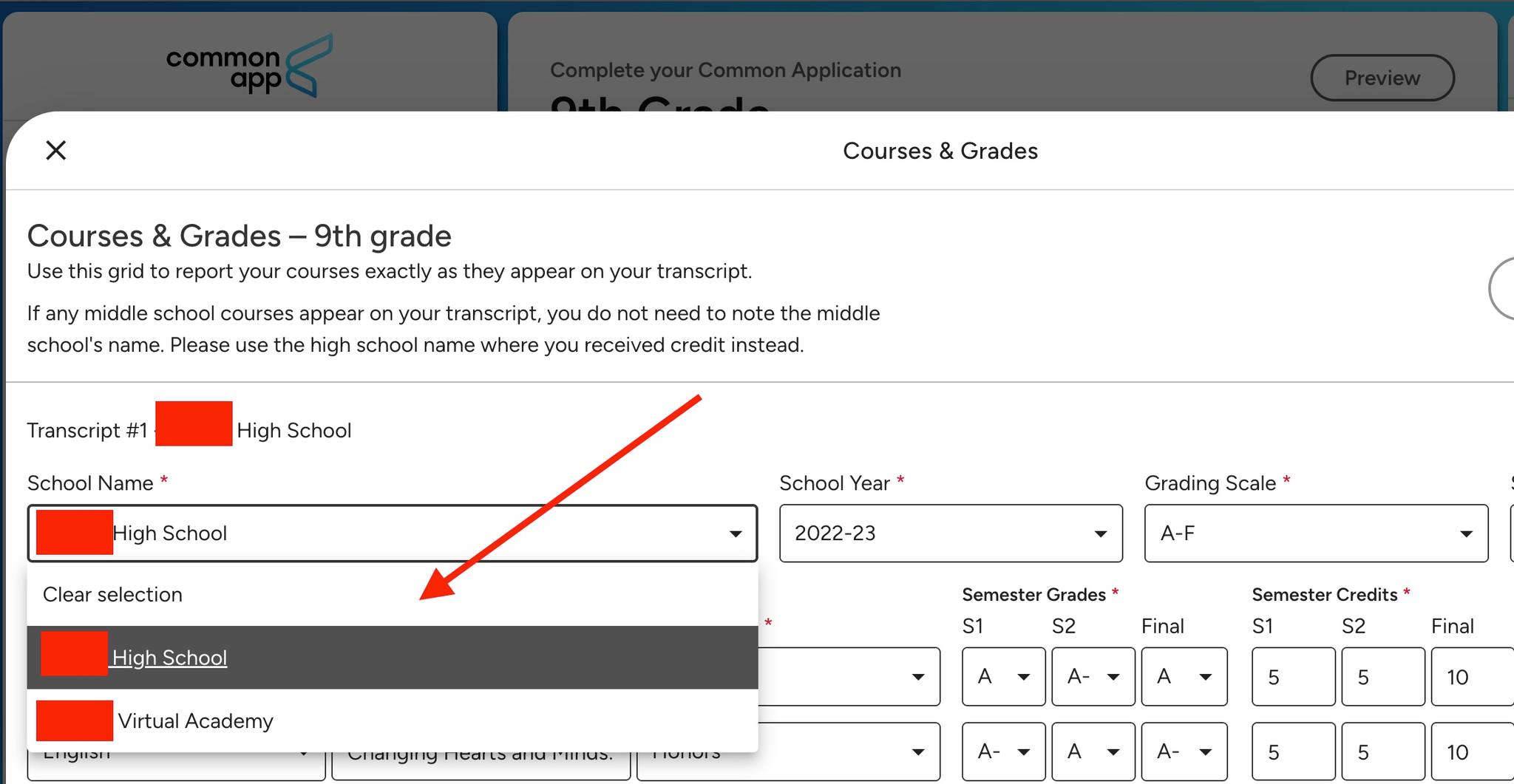Edit S1 credits field in first course row
Image resolution: width=1514 pixels, height=784 pixels.
(x=1294, y=677)
